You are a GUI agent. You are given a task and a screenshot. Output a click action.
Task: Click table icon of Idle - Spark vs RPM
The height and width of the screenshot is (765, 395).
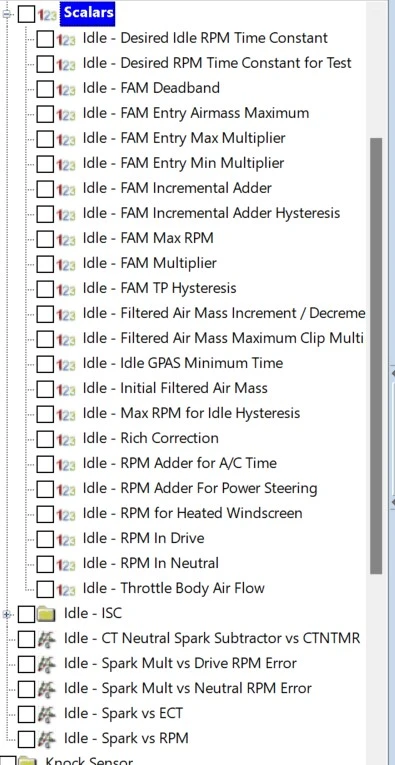click(x=46, y=739)
